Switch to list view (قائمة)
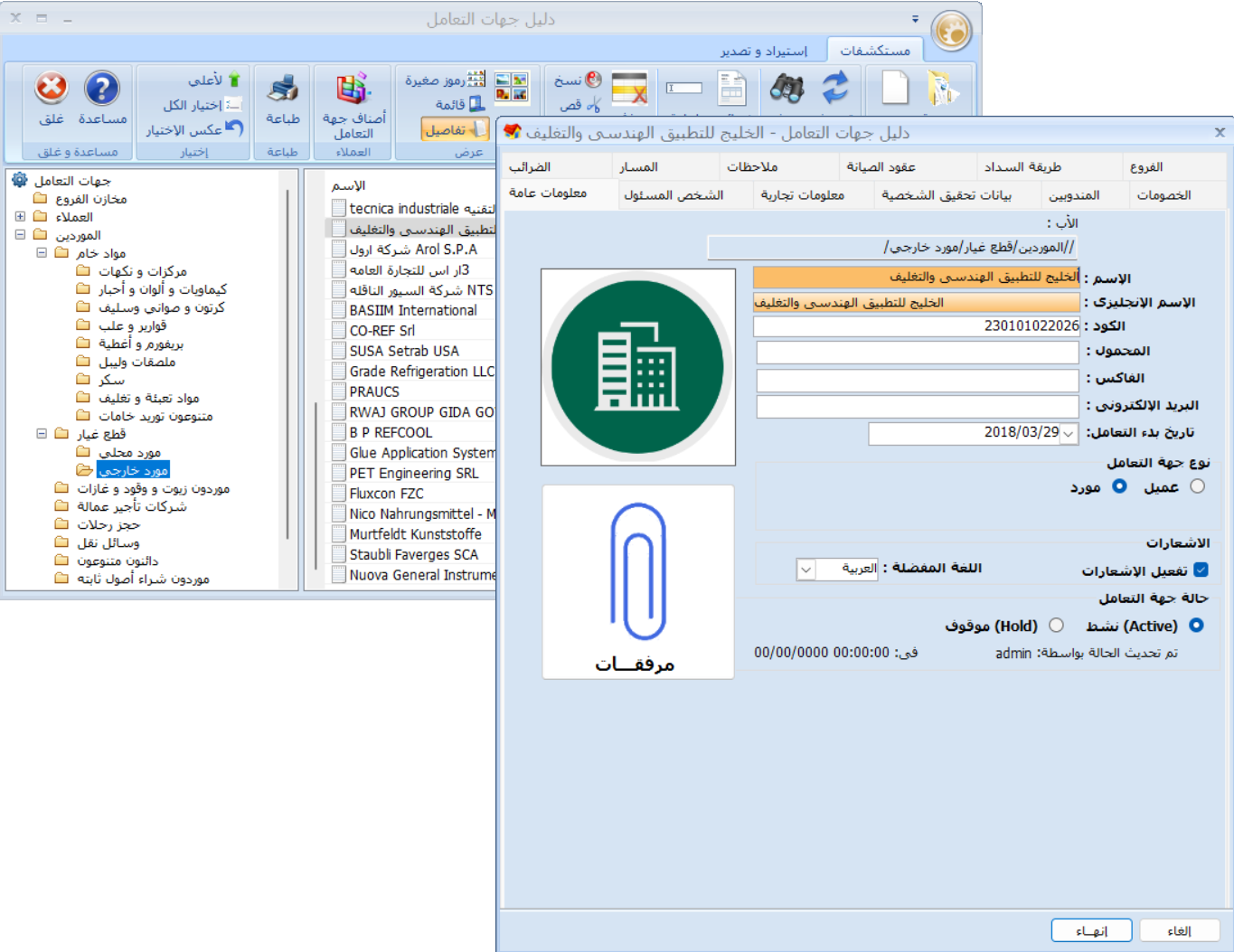 coord(459,104)
